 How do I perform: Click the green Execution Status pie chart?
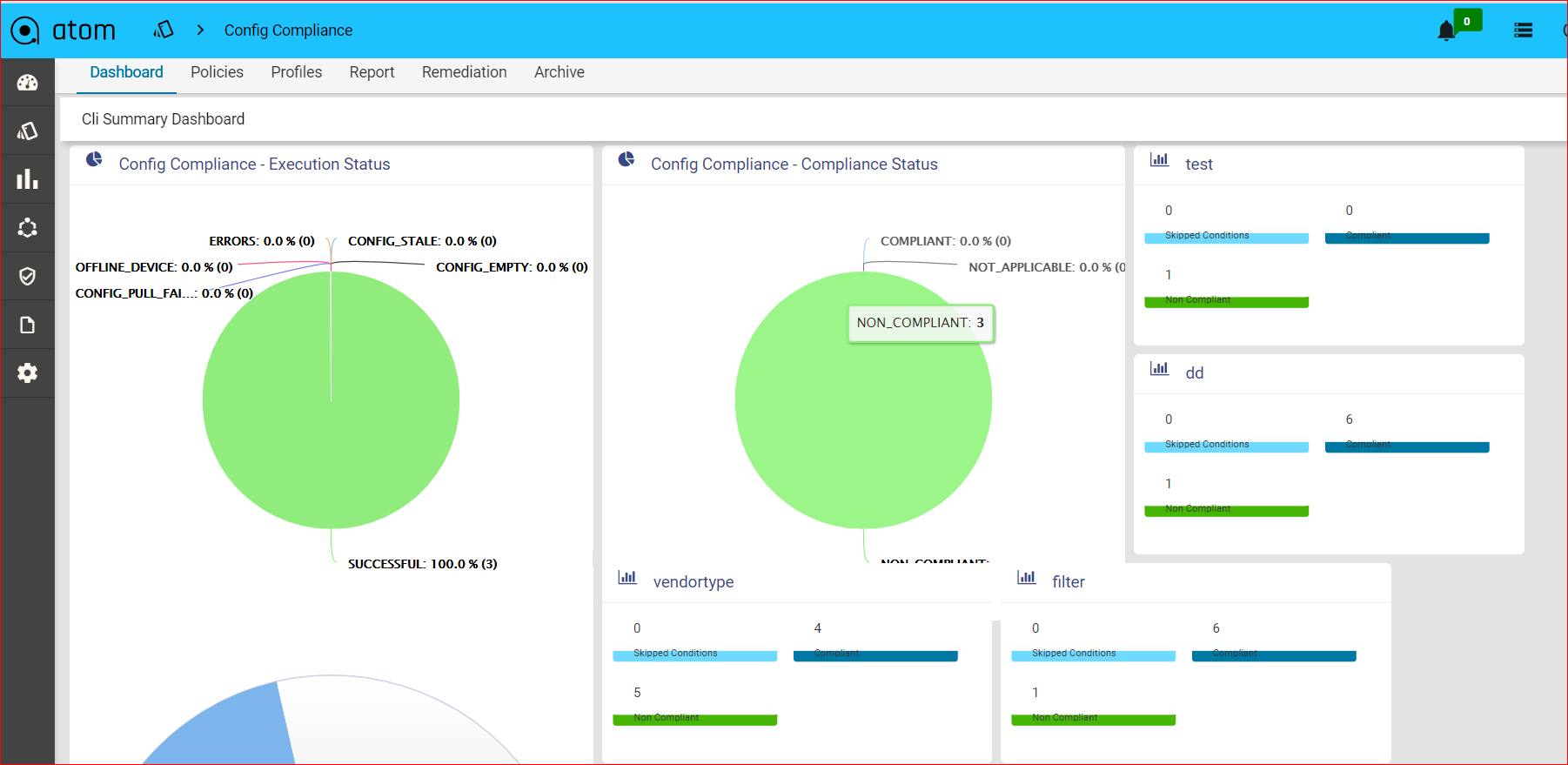pyautogui.click(x=331, y=400)
